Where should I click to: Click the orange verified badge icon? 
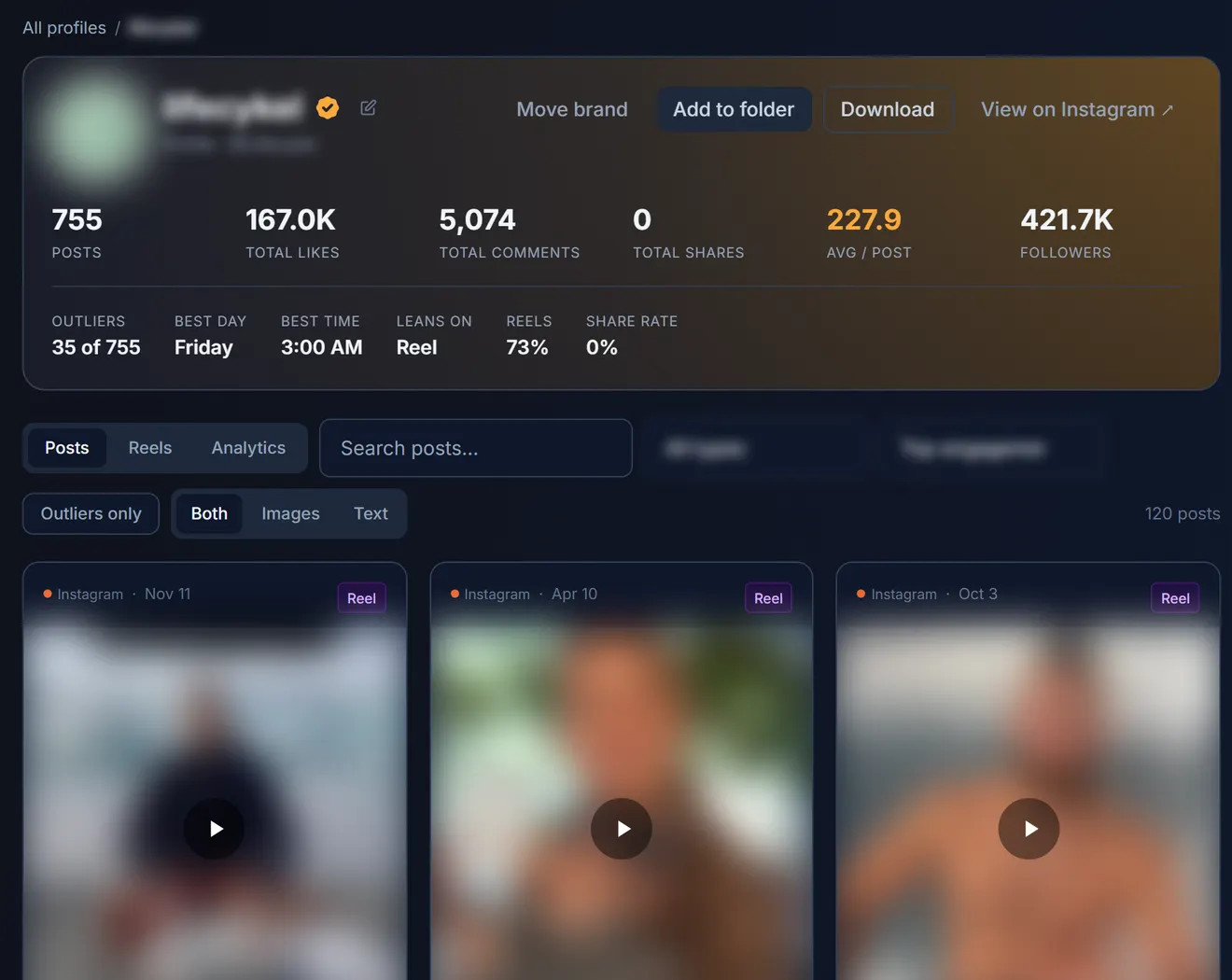[x=328, y=108]
